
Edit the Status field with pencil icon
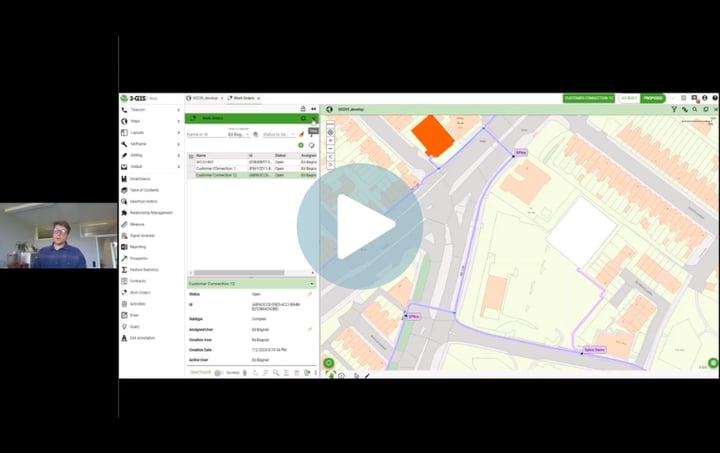[310, 294]
